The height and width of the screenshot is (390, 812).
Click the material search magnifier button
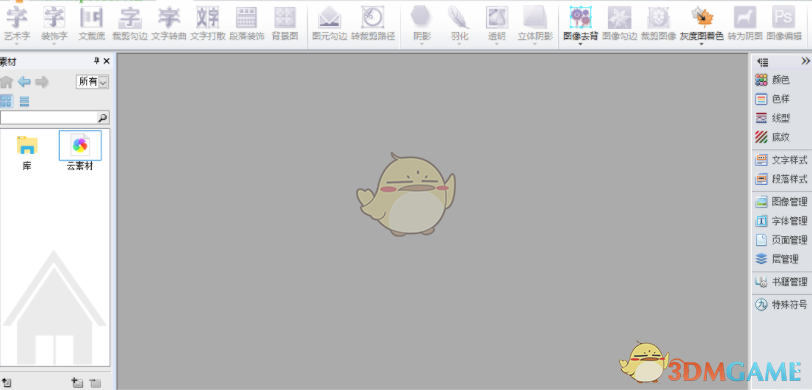103,118
